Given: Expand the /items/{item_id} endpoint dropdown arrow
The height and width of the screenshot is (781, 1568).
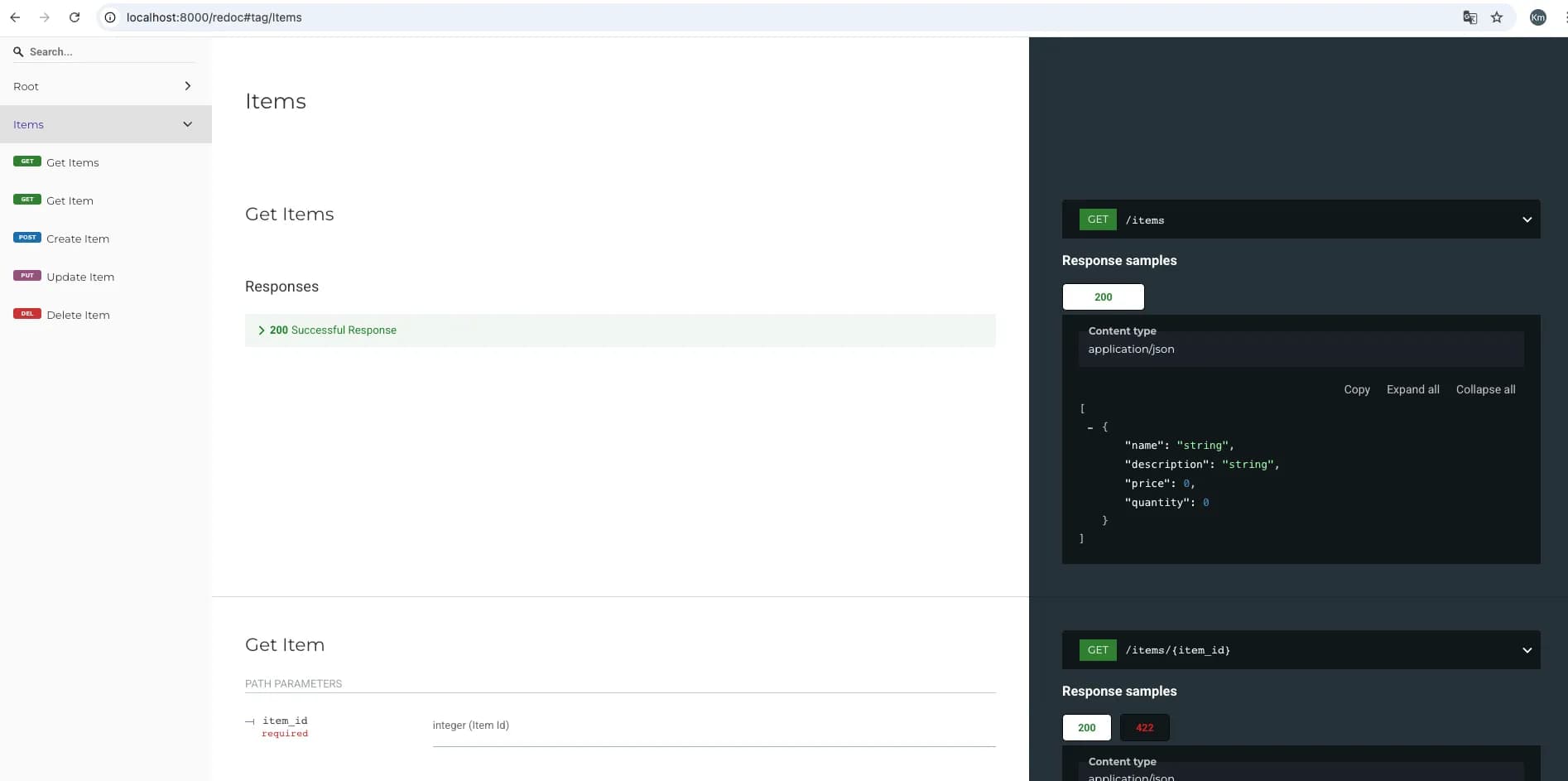Looking at the screenshot, I should [x=1527, y=650].
